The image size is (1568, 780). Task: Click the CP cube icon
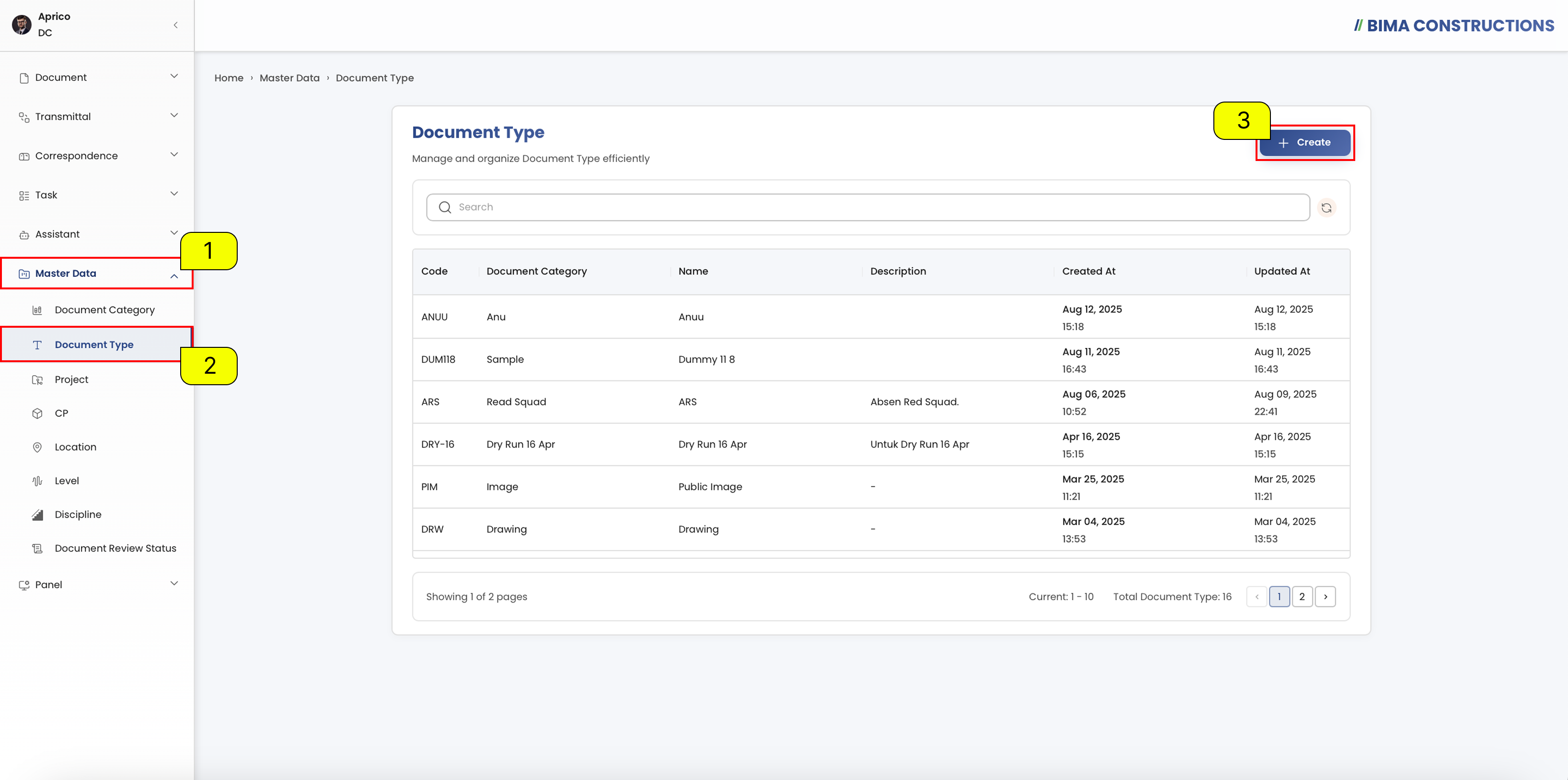[37, 414]
